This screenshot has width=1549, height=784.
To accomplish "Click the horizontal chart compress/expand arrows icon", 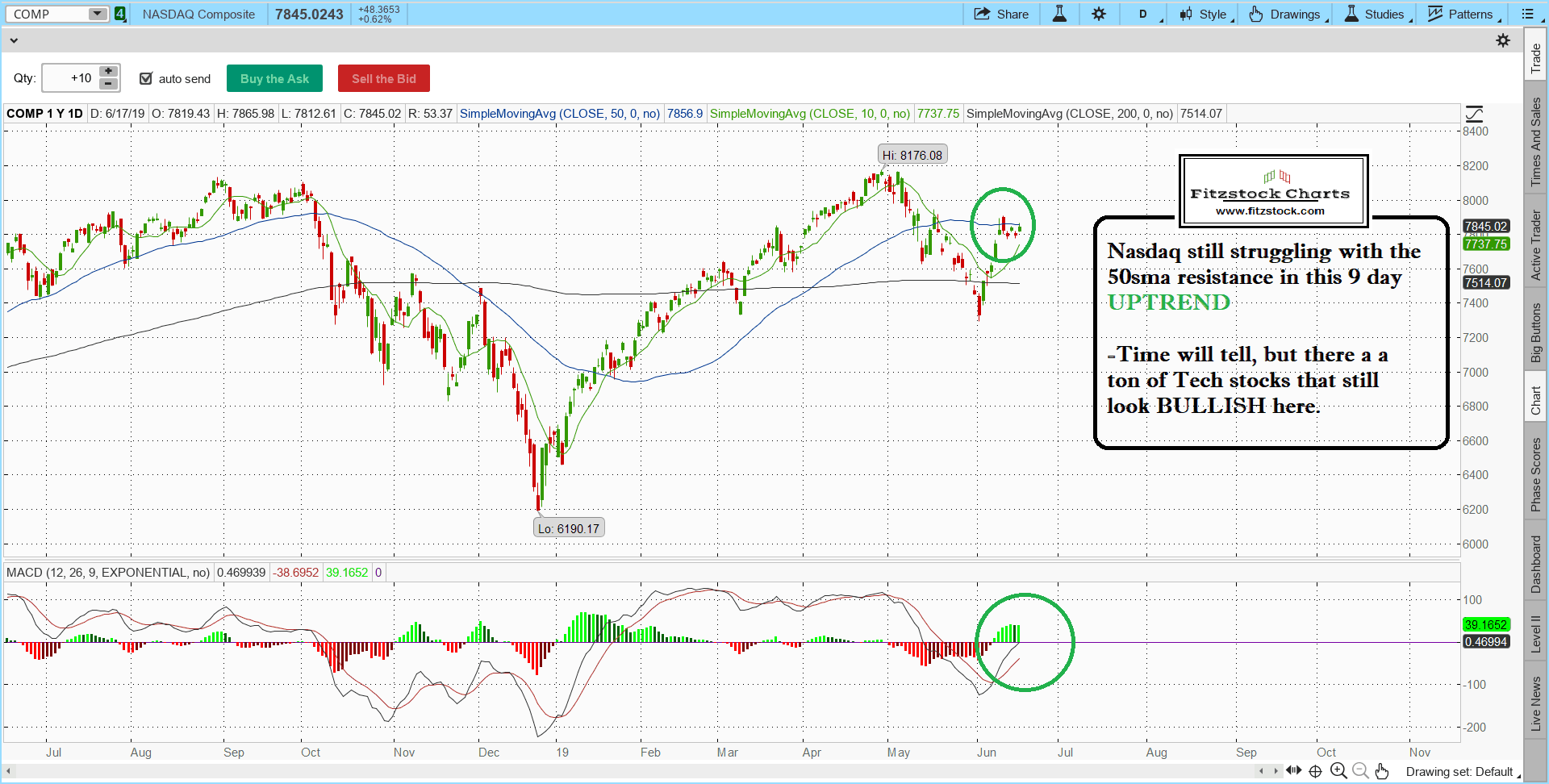I will (1293, 770).
